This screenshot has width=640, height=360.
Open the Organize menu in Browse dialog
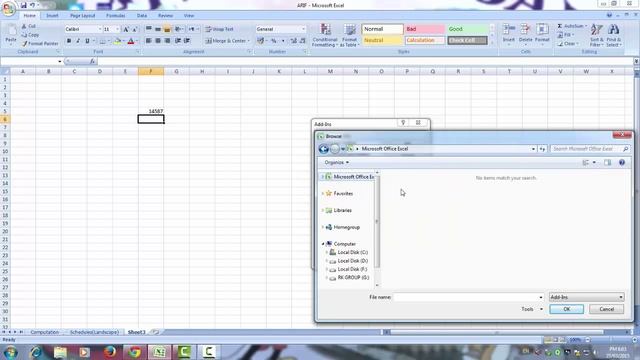pos(336,162)
